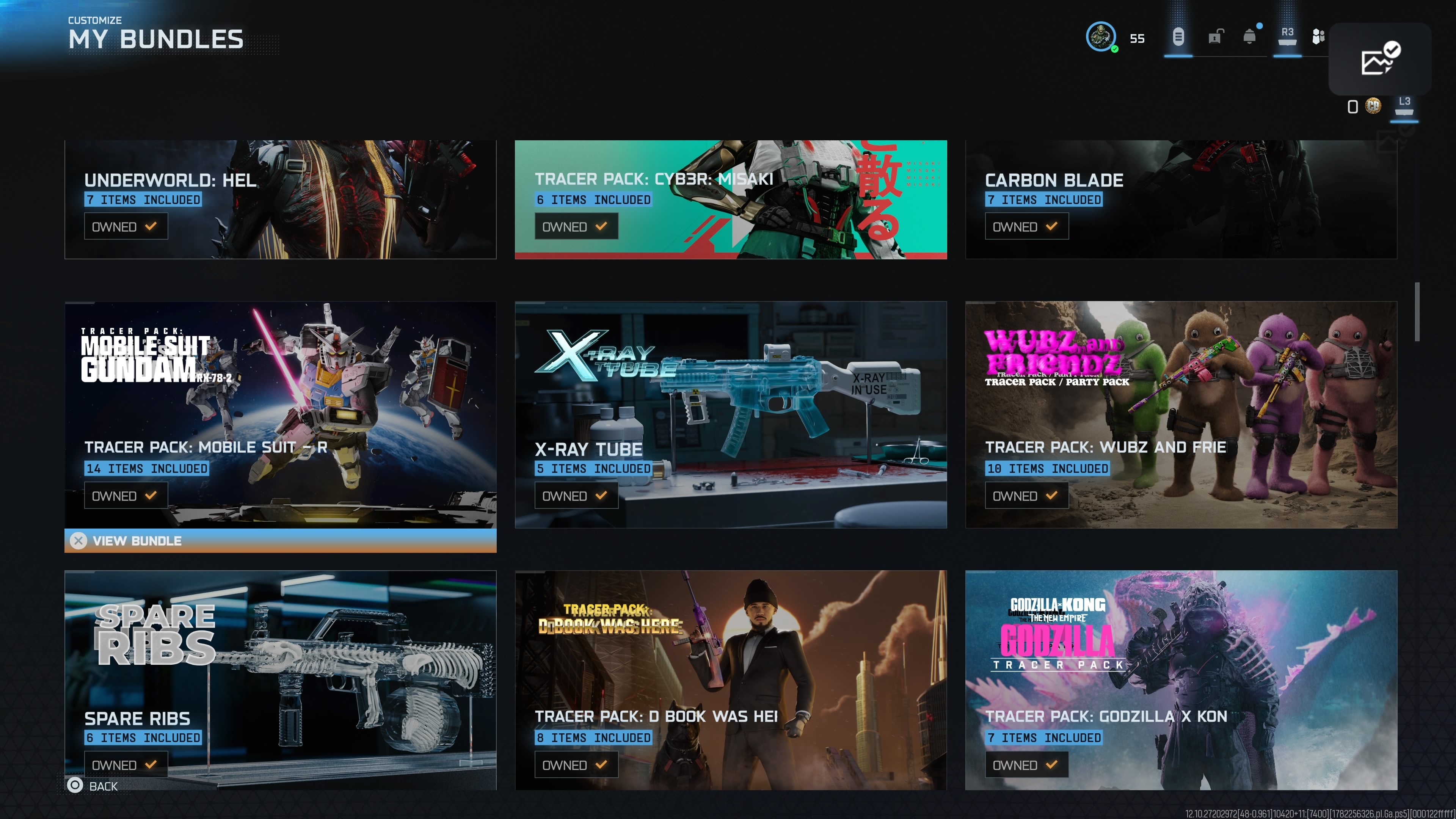Open the Tracer Pack: Cyb3r: Misaki card
The width and height of the screenshot is (1456, 819).
731,199
